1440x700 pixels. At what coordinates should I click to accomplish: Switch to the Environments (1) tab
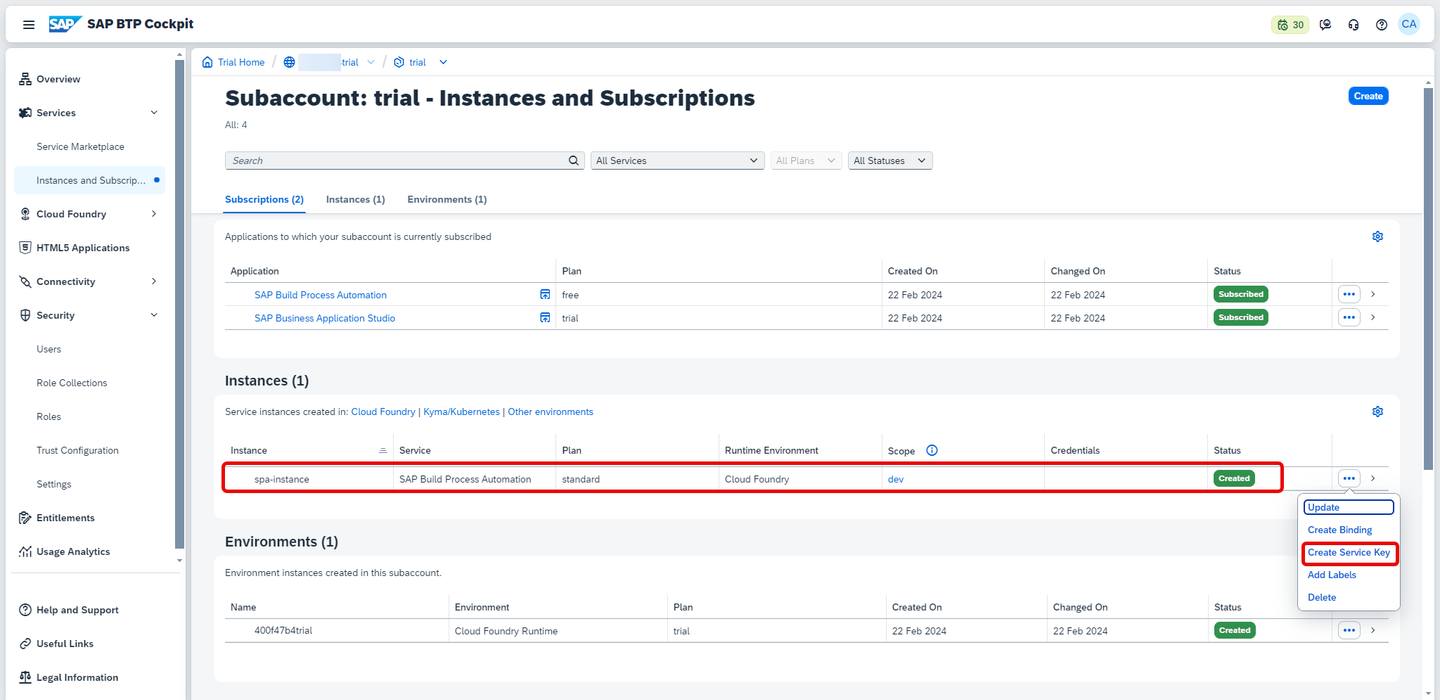(447, 200)
